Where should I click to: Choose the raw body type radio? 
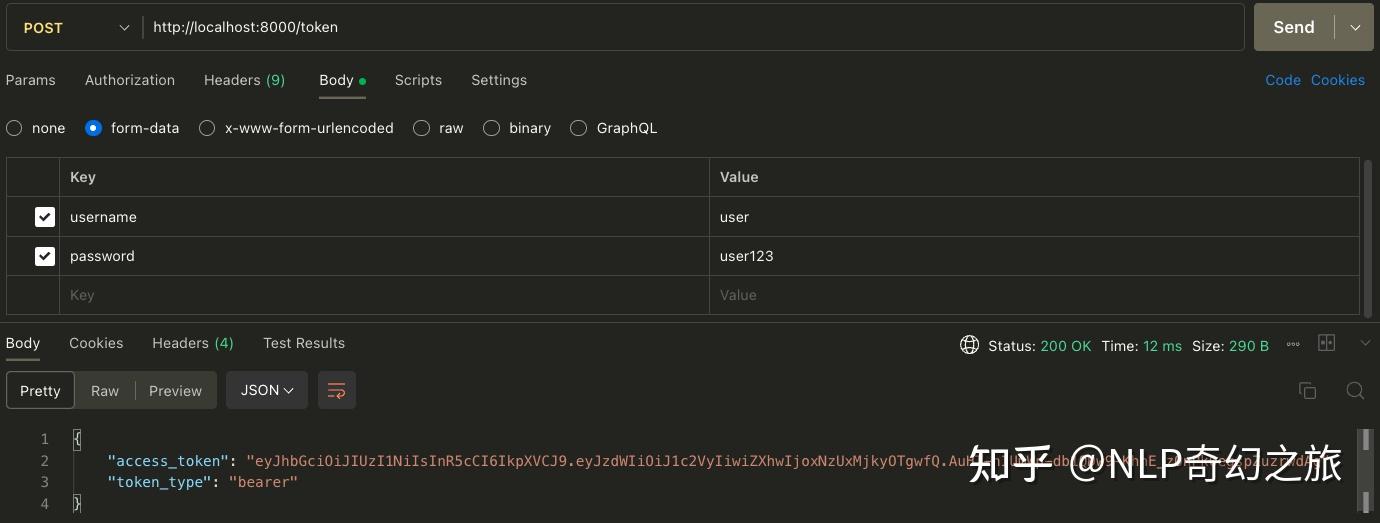[x=421, y=128]
